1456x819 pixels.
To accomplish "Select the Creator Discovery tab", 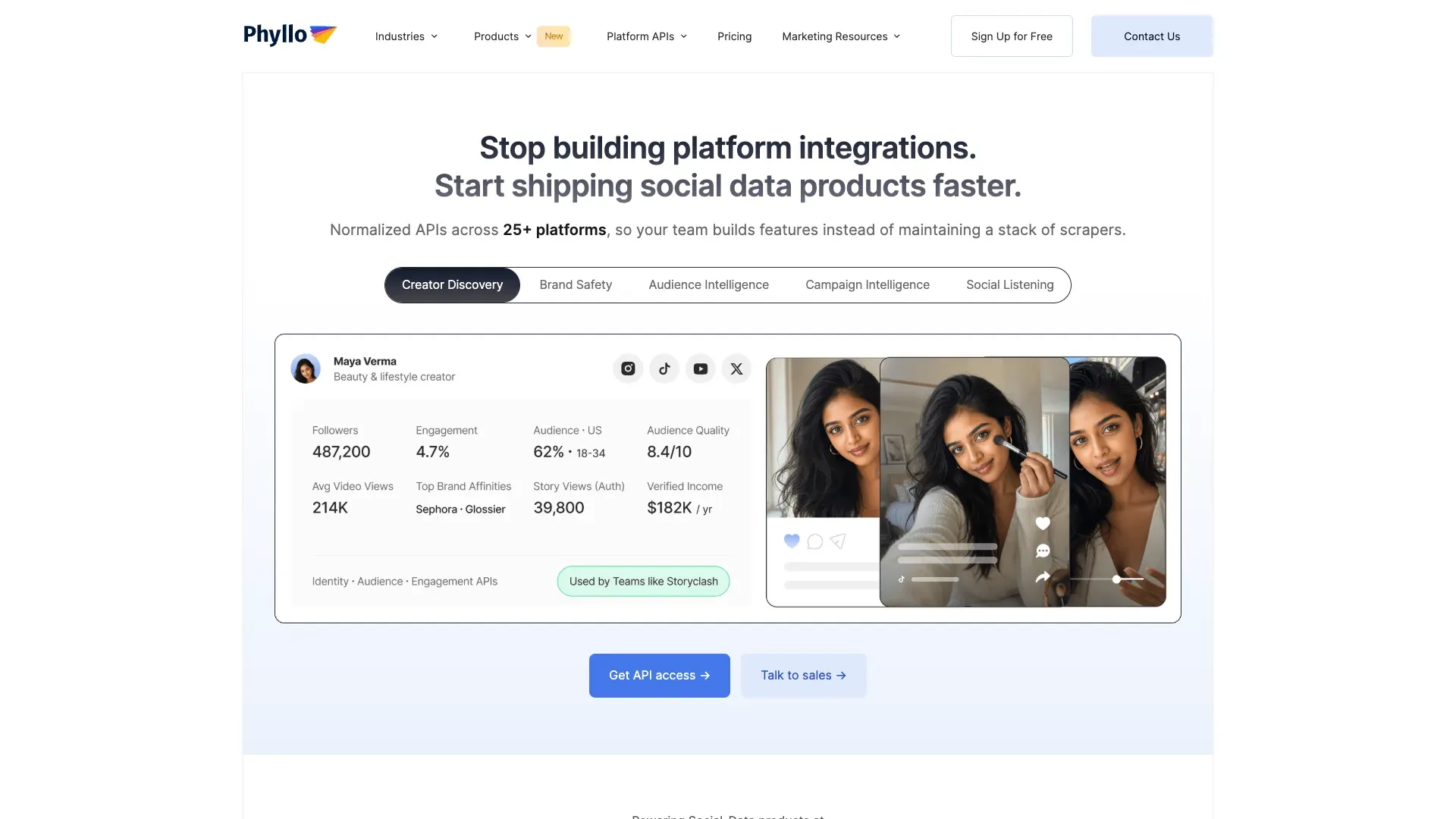I will pyautogui.click(x=452, y=285).
